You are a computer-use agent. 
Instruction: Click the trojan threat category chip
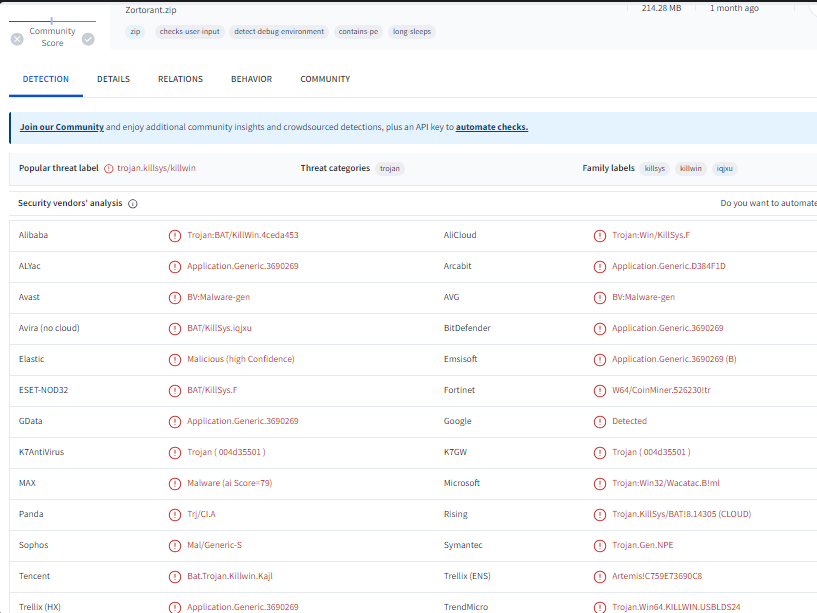(390, 168)
